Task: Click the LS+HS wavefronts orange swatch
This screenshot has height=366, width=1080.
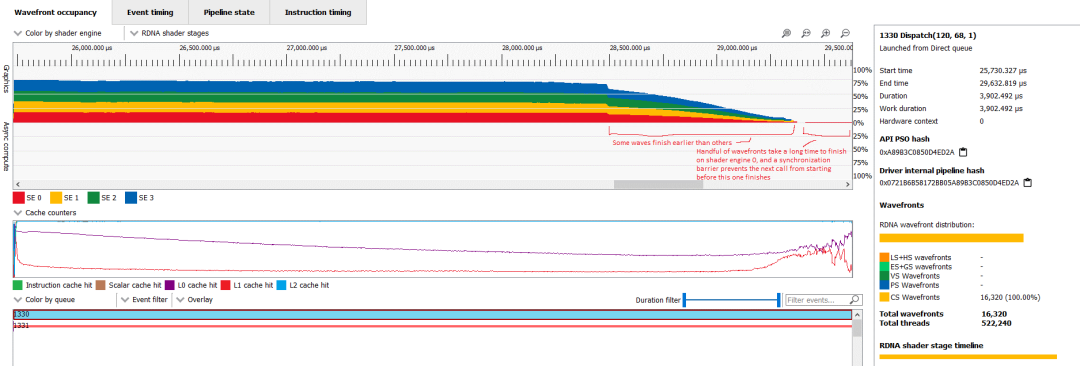Action: (884, 256)
